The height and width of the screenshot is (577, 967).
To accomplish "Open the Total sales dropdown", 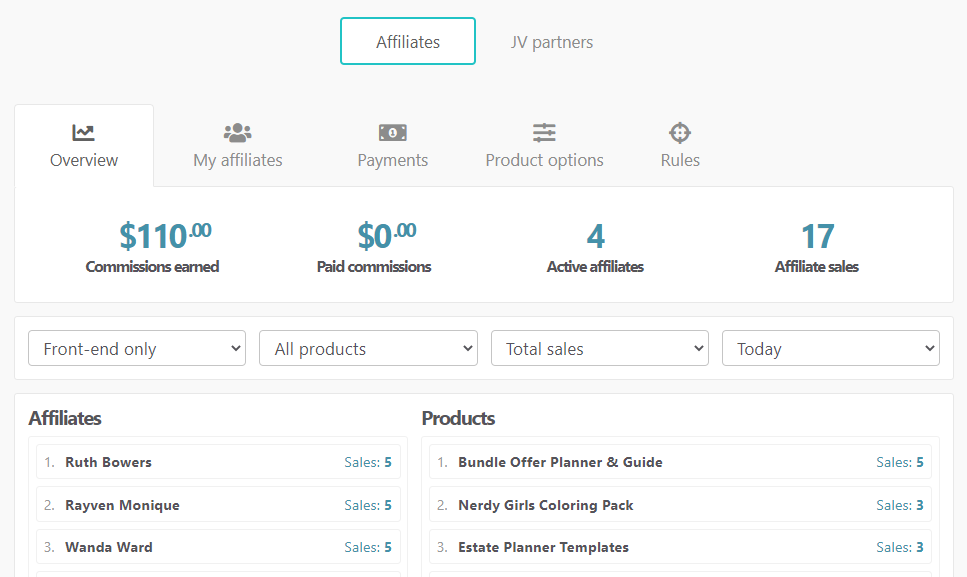I will pyautogui.click(x=599, y=348).
